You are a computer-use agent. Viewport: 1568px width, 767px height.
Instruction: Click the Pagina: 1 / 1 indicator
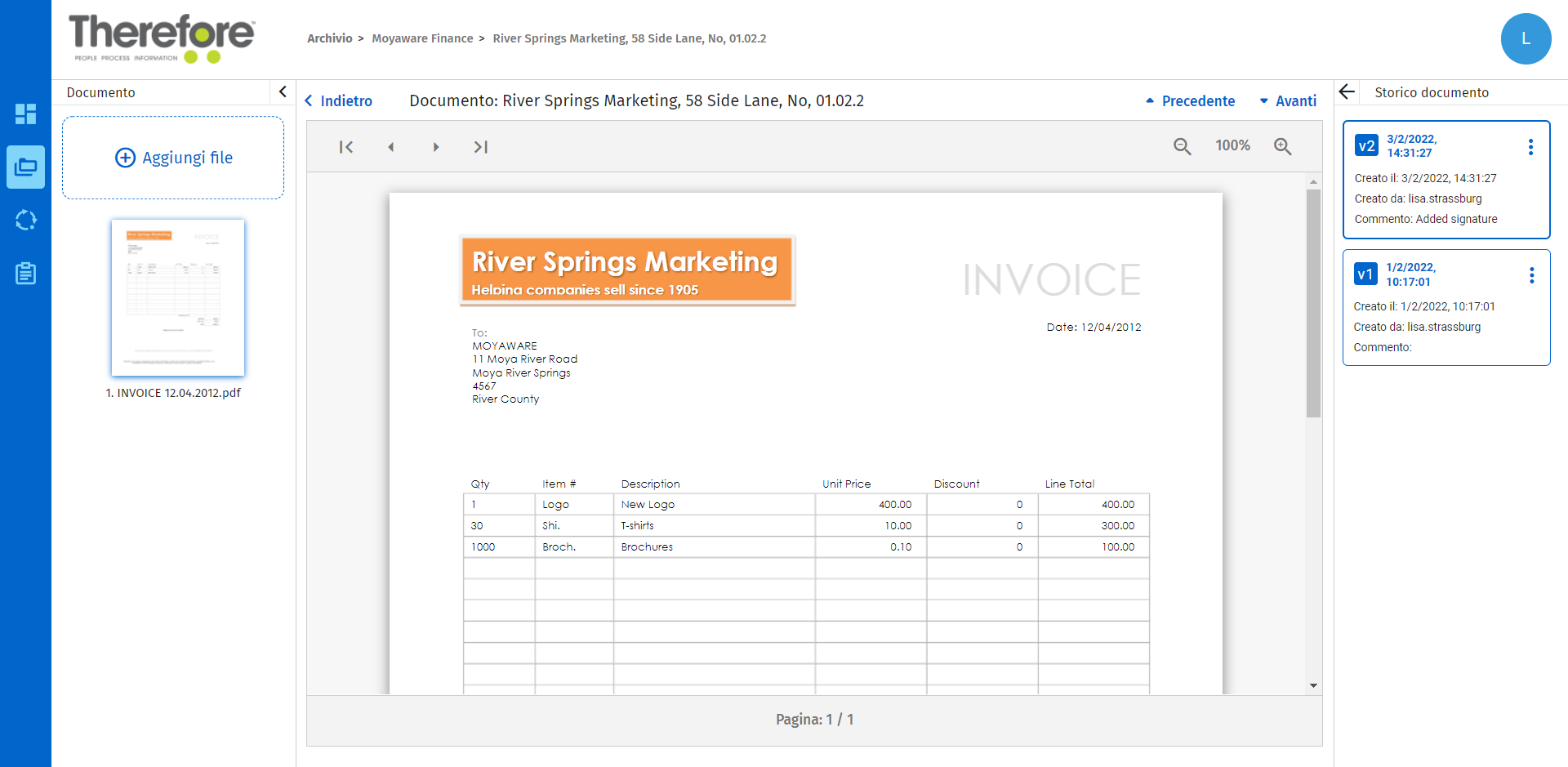click(814, 720)
